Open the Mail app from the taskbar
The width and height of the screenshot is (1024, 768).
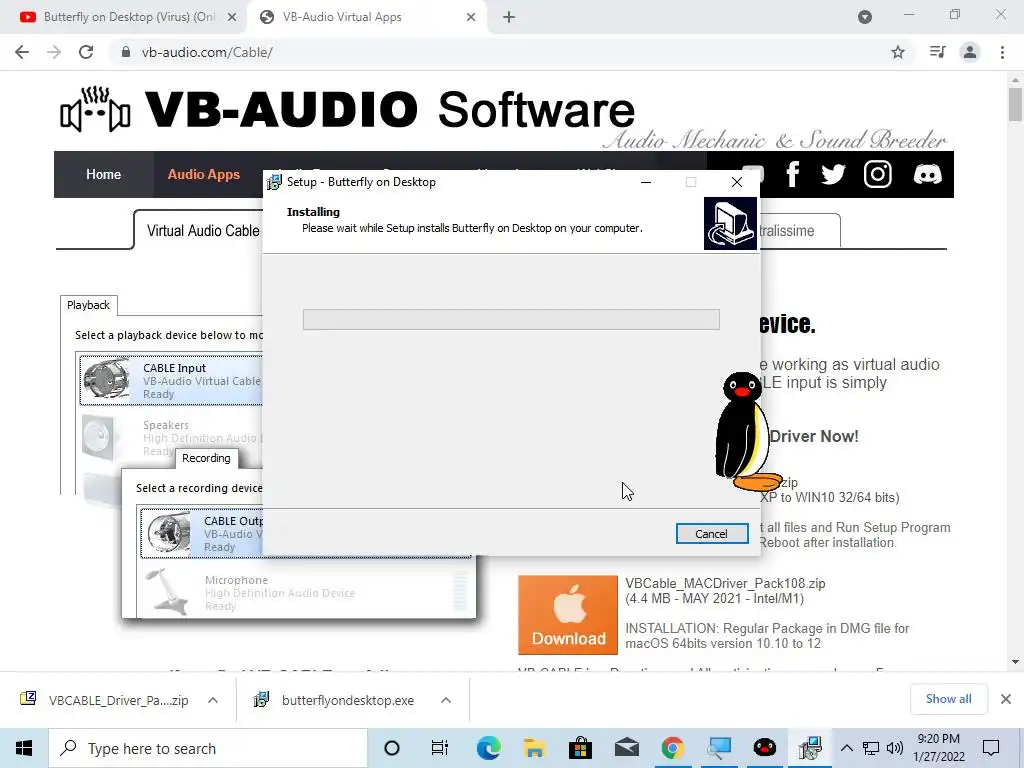626,748
